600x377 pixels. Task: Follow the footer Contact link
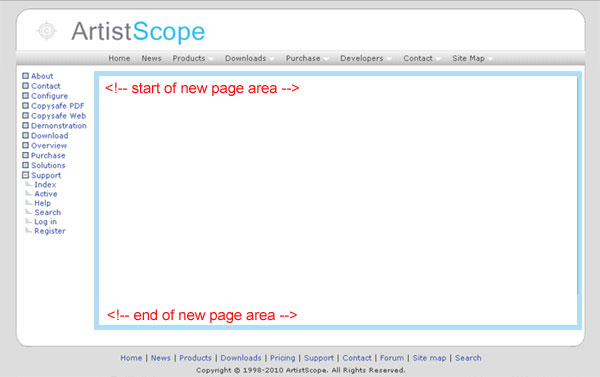click(357, 358)
